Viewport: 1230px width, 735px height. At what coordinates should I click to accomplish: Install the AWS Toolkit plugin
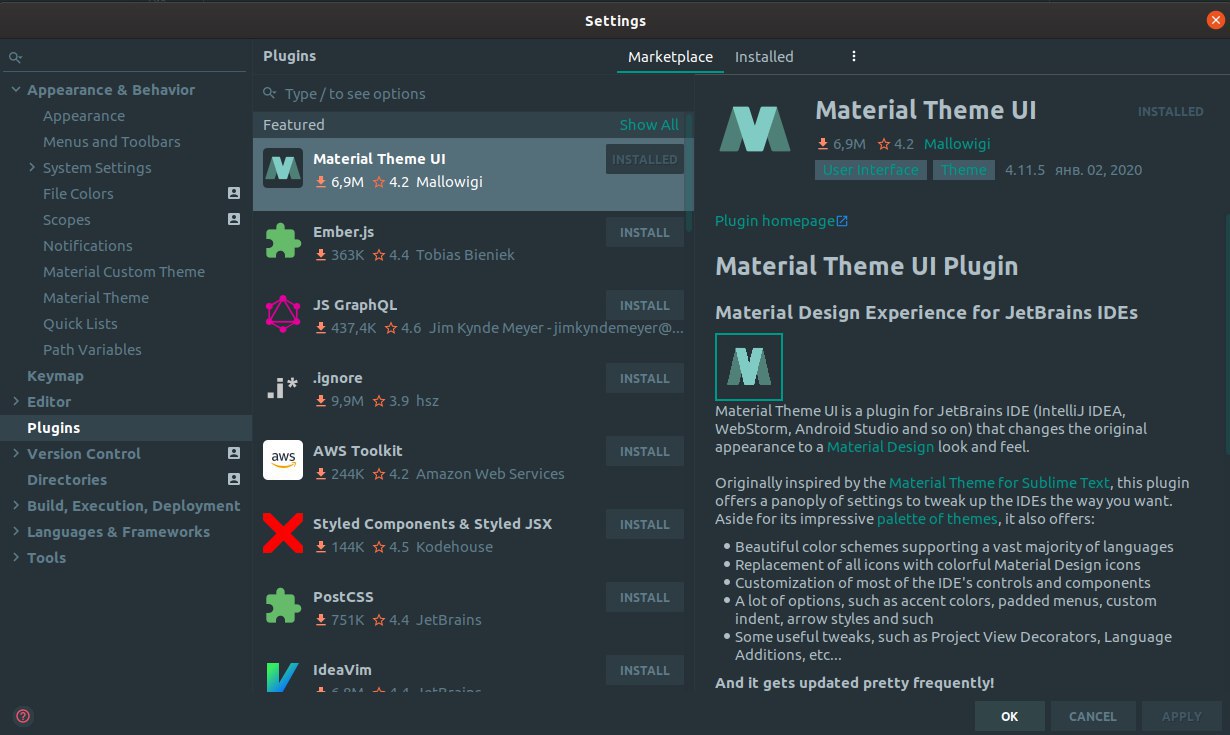[x=645, y=451]
